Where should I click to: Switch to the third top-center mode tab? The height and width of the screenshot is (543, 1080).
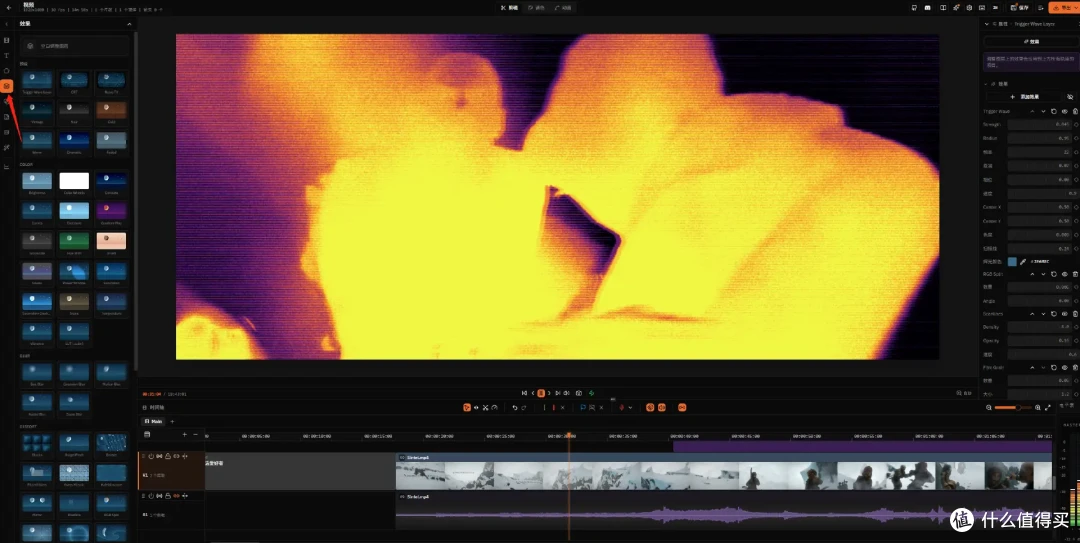563,8
